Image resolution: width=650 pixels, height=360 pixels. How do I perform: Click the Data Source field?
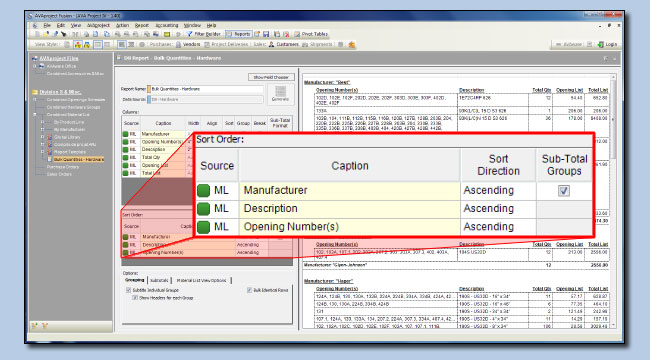tap(207, 100)
